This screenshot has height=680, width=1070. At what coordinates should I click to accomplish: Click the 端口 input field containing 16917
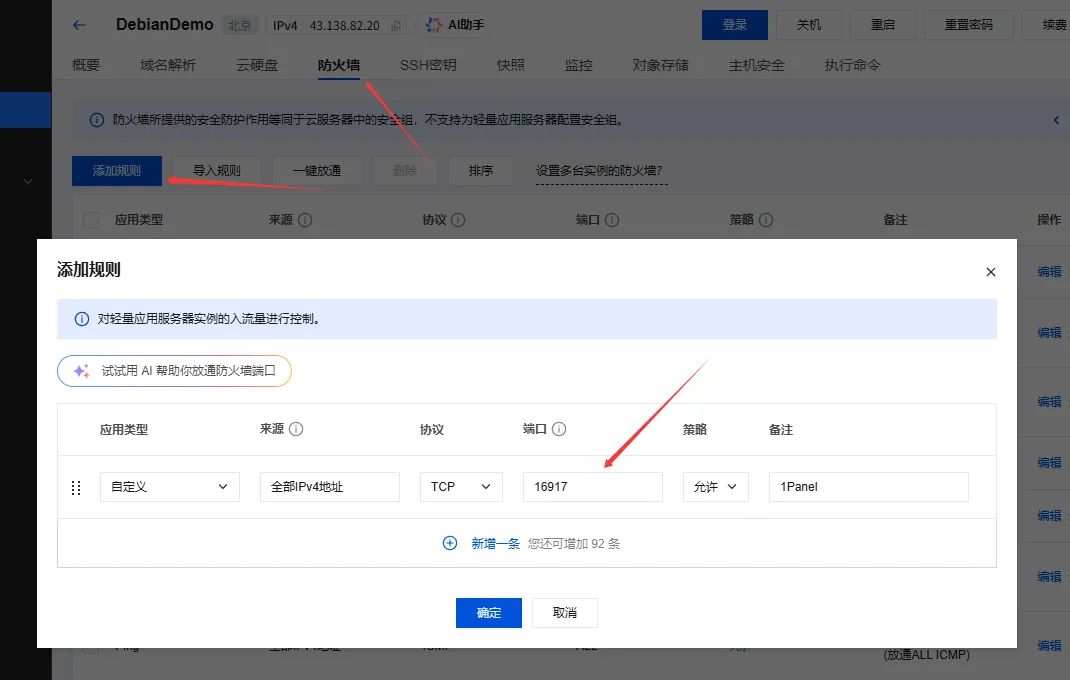click(592, 487)
